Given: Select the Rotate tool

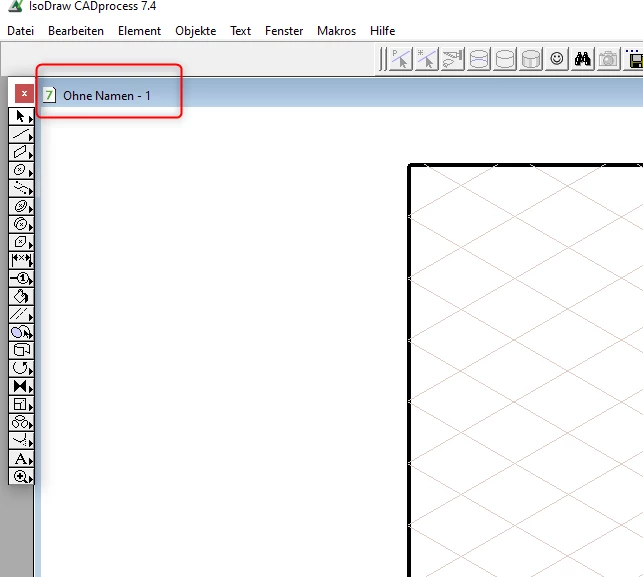Looking at the screenshot, I should tap(21, 368).
